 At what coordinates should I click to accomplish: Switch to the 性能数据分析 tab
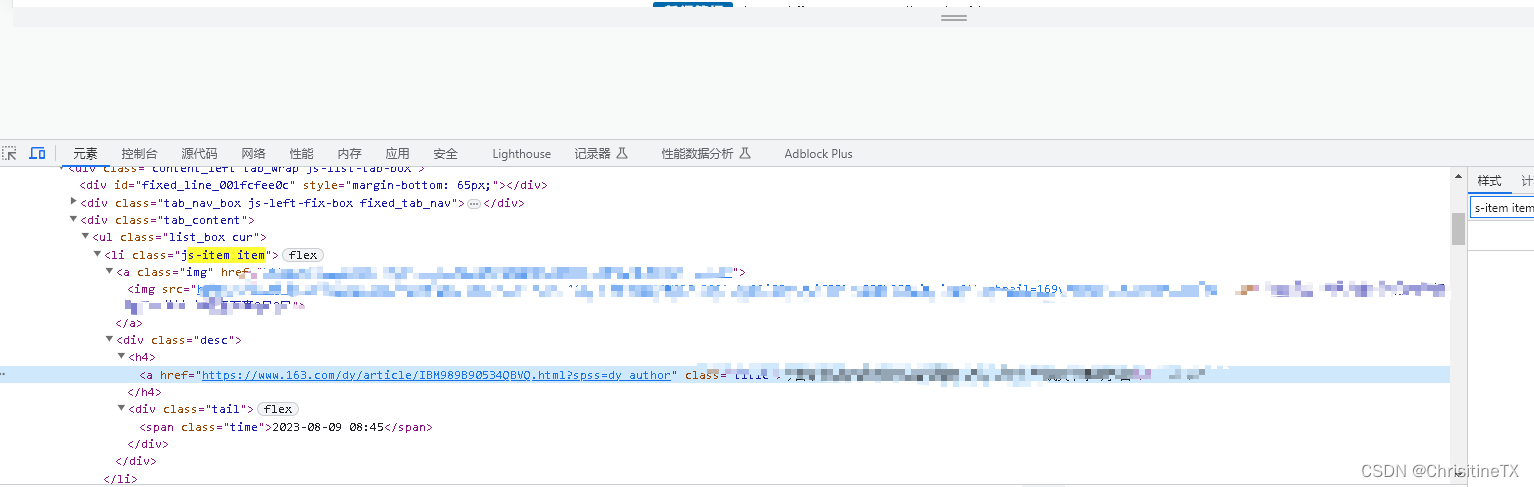[705, 154]
